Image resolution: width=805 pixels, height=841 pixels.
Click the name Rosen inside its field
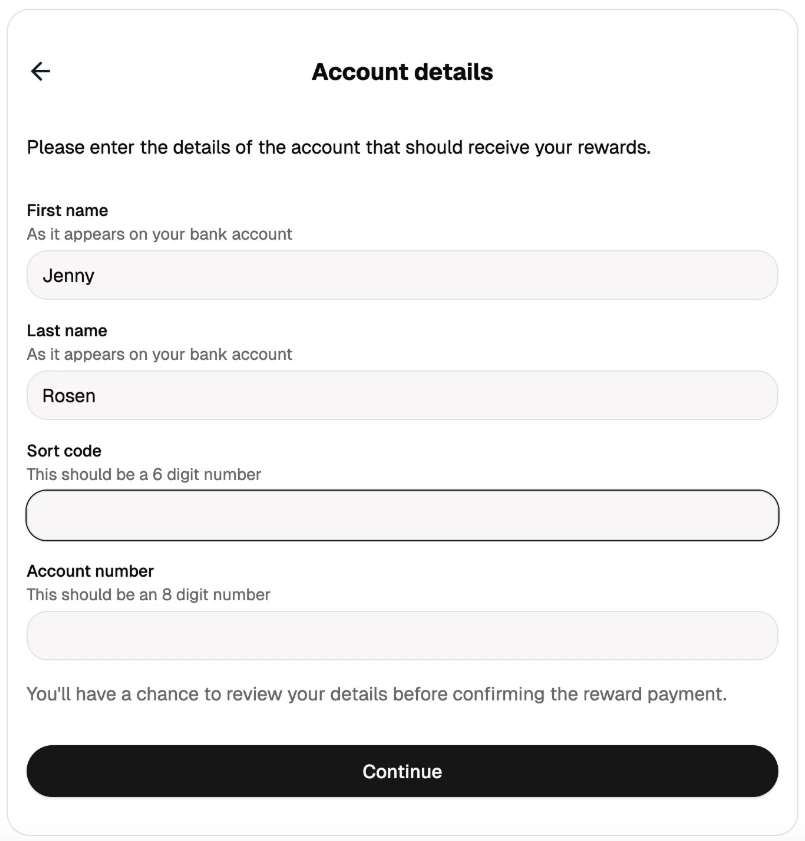[69, 395]
